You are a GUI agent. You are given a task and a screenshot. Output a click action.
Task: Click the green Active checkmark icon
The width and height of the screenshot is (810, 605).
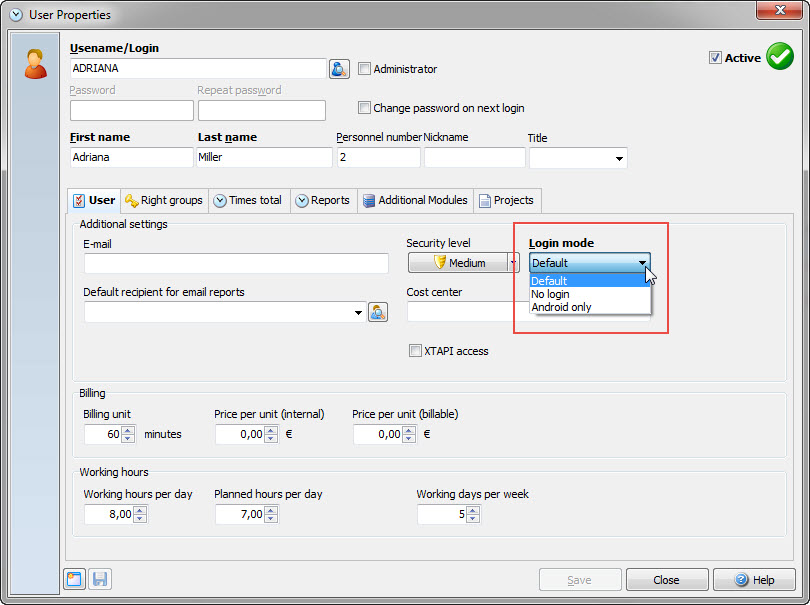pos(779,58)
